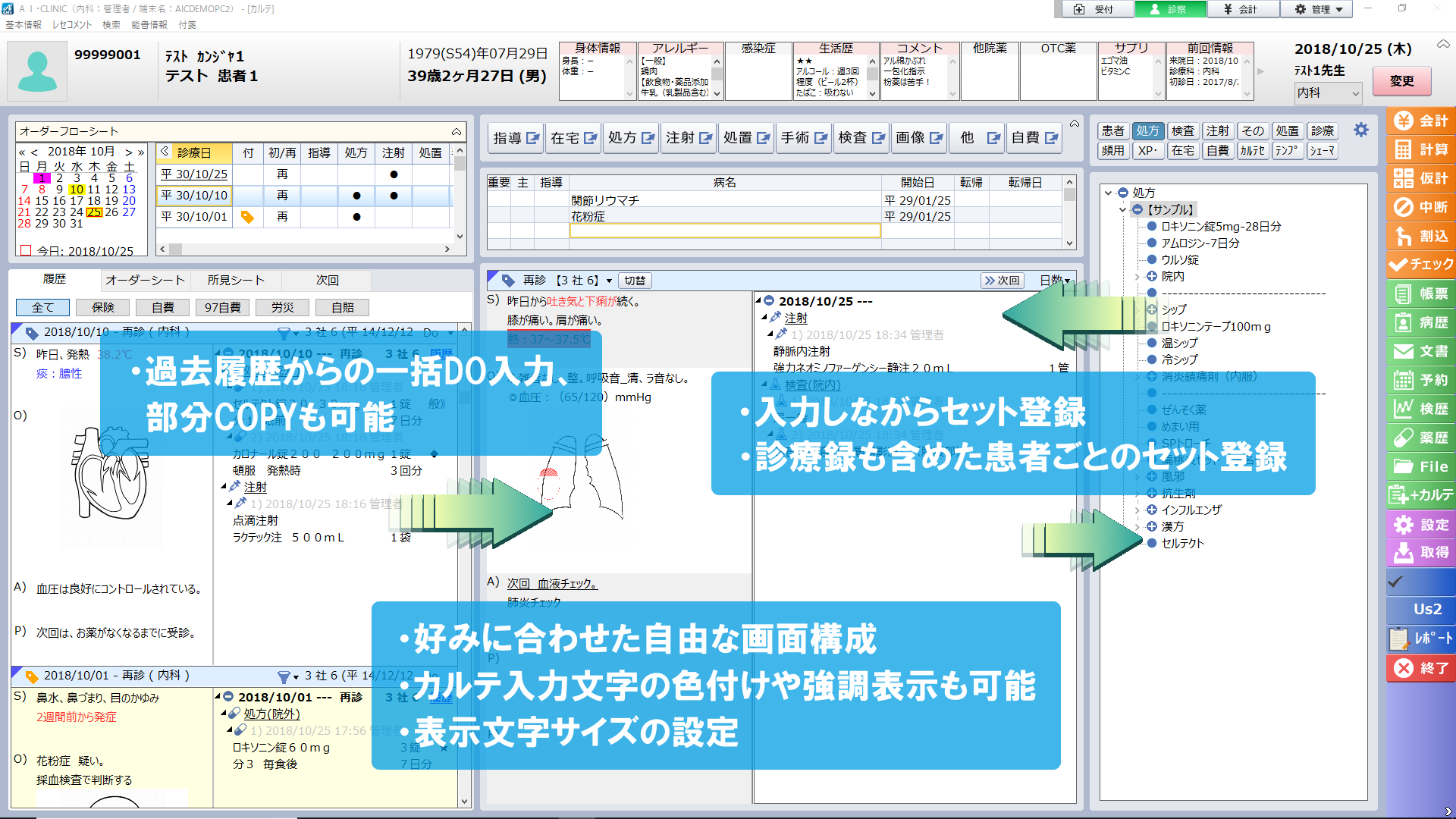Screen dimensions: 1456x819
Task: Open the 画像 order entry popup button
Action: 919,138
